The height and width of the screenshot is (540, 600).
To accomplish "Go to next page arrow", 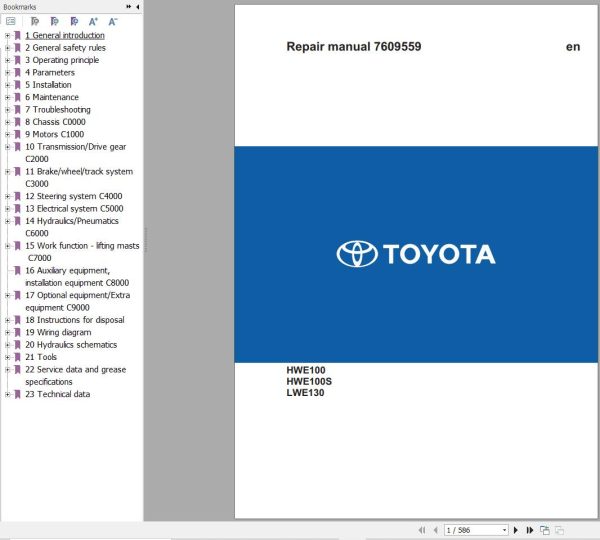I will pos(516,530).
